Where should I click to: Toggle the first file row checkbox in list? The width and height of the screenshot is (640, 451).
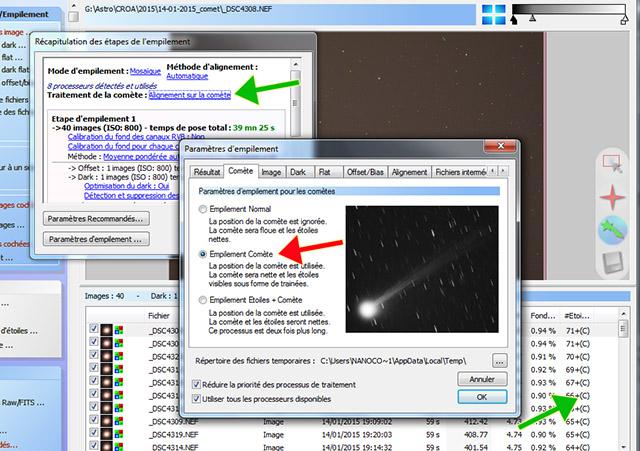[94, 329]
